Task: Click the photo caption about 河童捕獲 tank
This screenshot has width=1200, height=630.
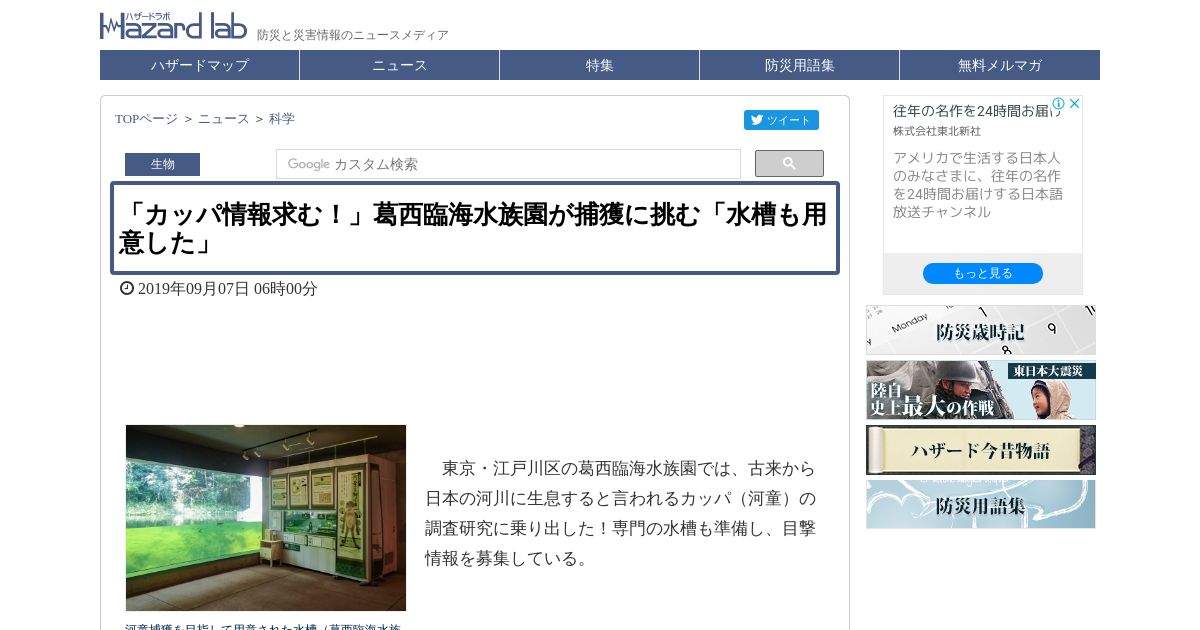Action: click(263, 625)
